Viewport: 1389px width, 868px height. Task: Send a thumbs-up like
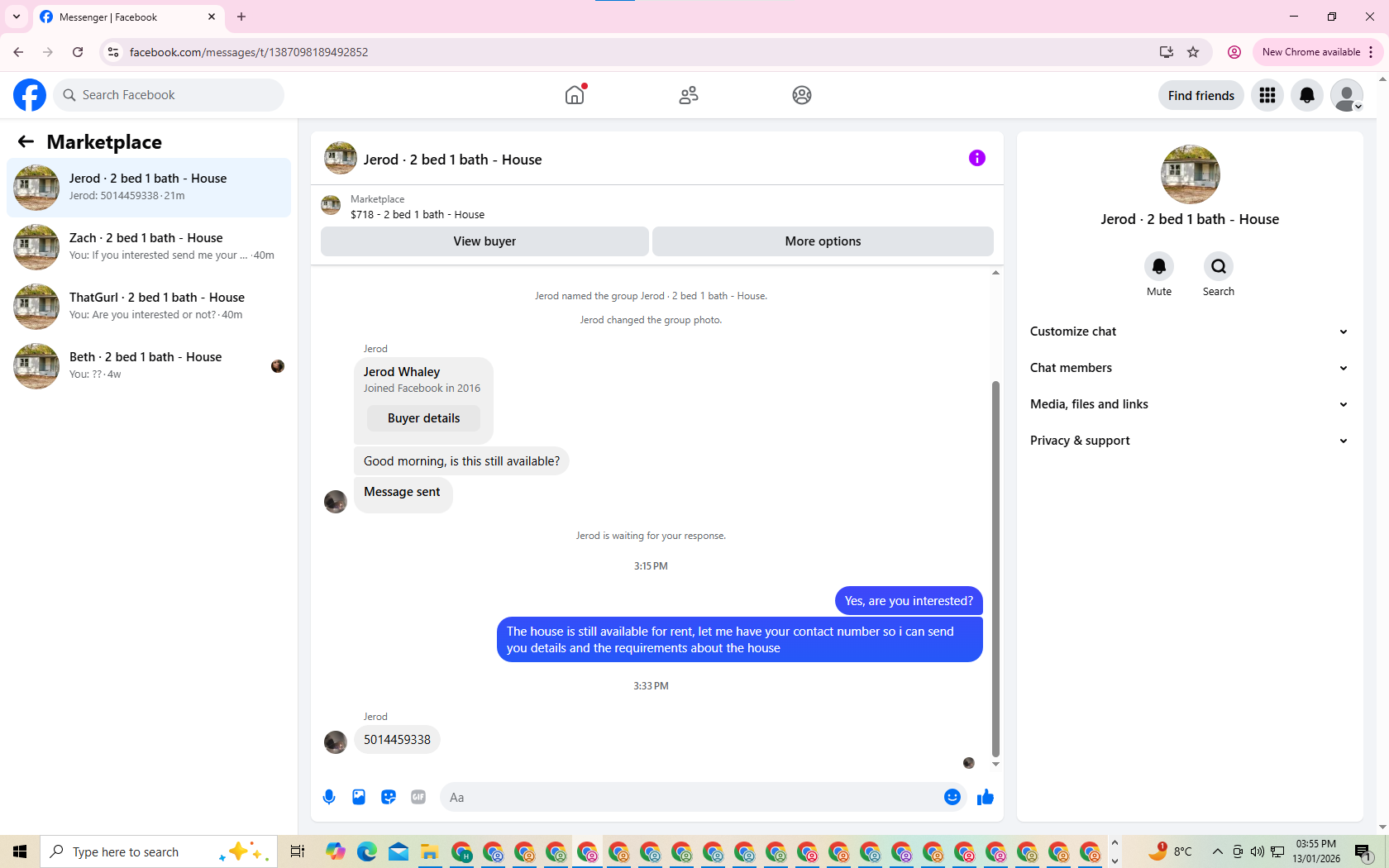pos(986,797)
